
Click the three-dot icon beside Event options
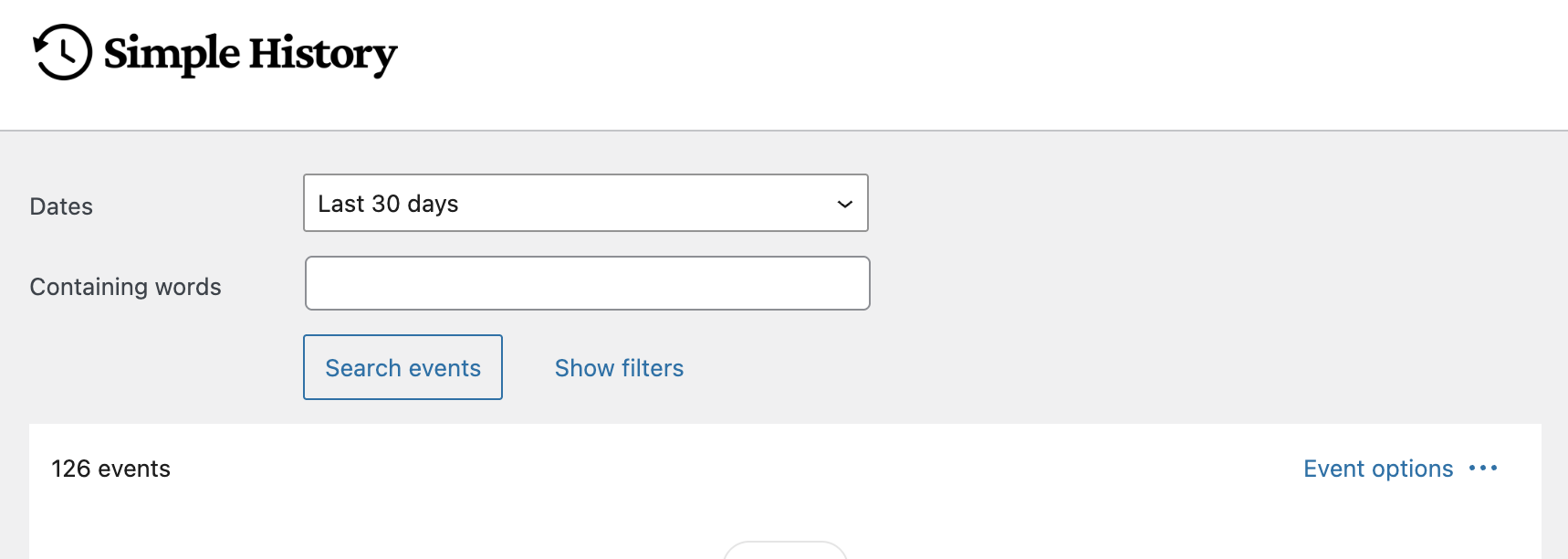(x=1485, y=468)
